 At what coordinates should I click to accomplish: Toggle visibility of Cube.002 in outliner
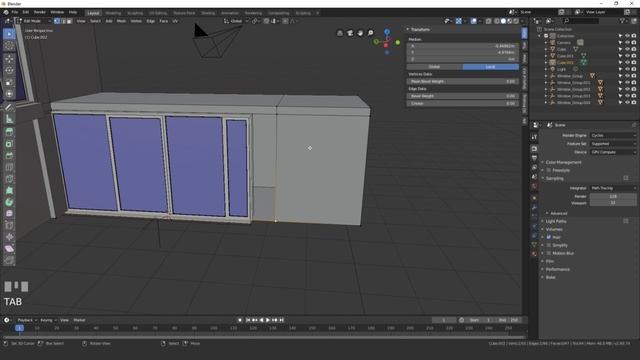coord(627,62)
